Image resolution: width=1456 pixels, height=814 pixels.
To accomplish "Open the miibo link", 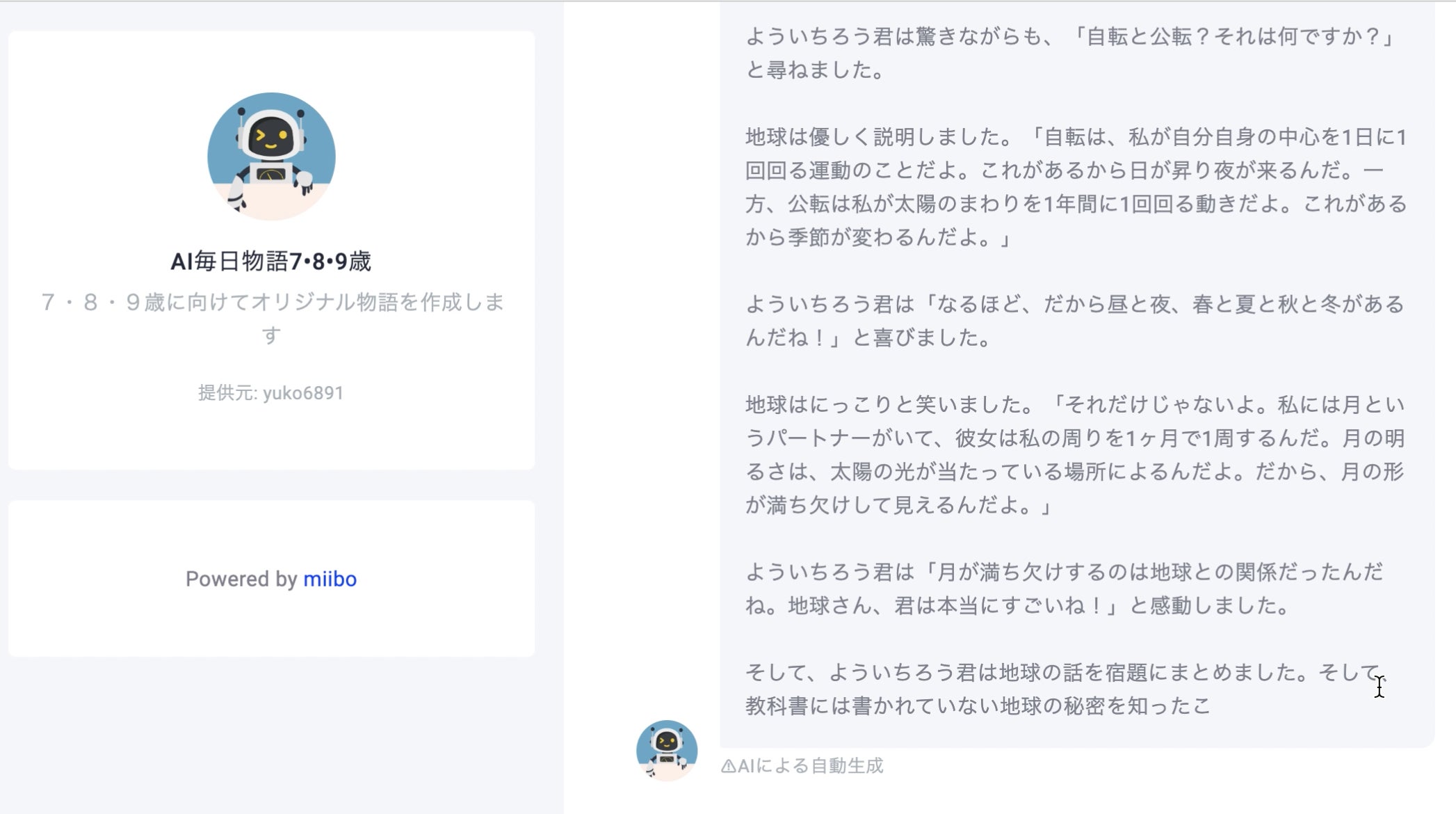I will coord(330,579).
